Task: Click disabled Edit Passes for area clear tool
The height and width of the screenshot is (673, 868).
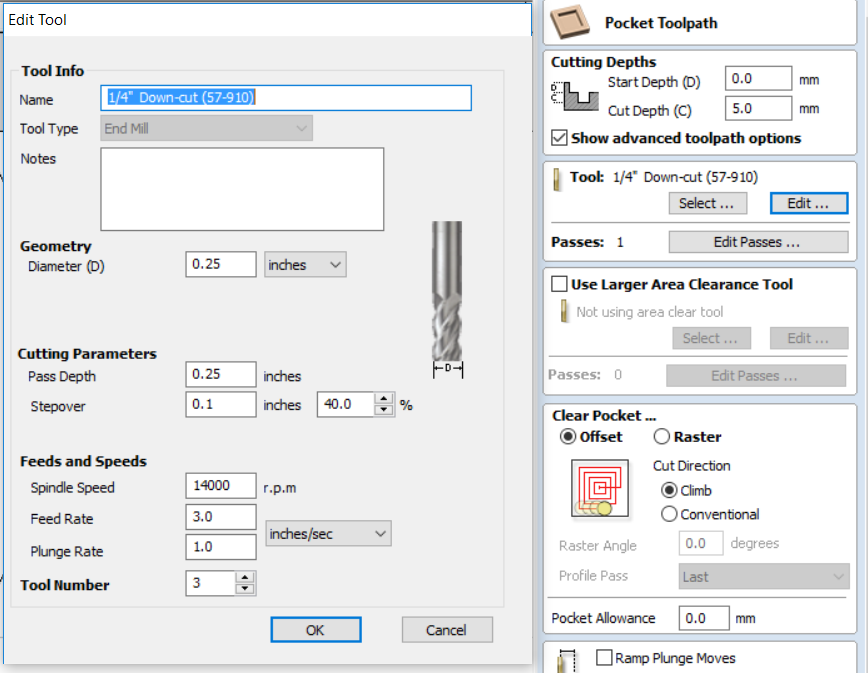Action: pos(756,376)
